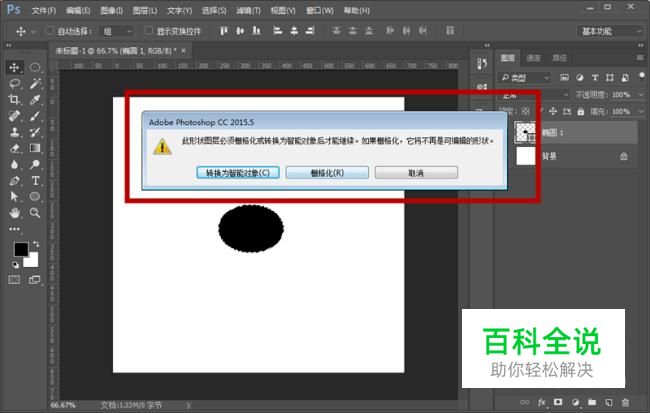
Task: Select the Hand tool
Action: (15, 213)
